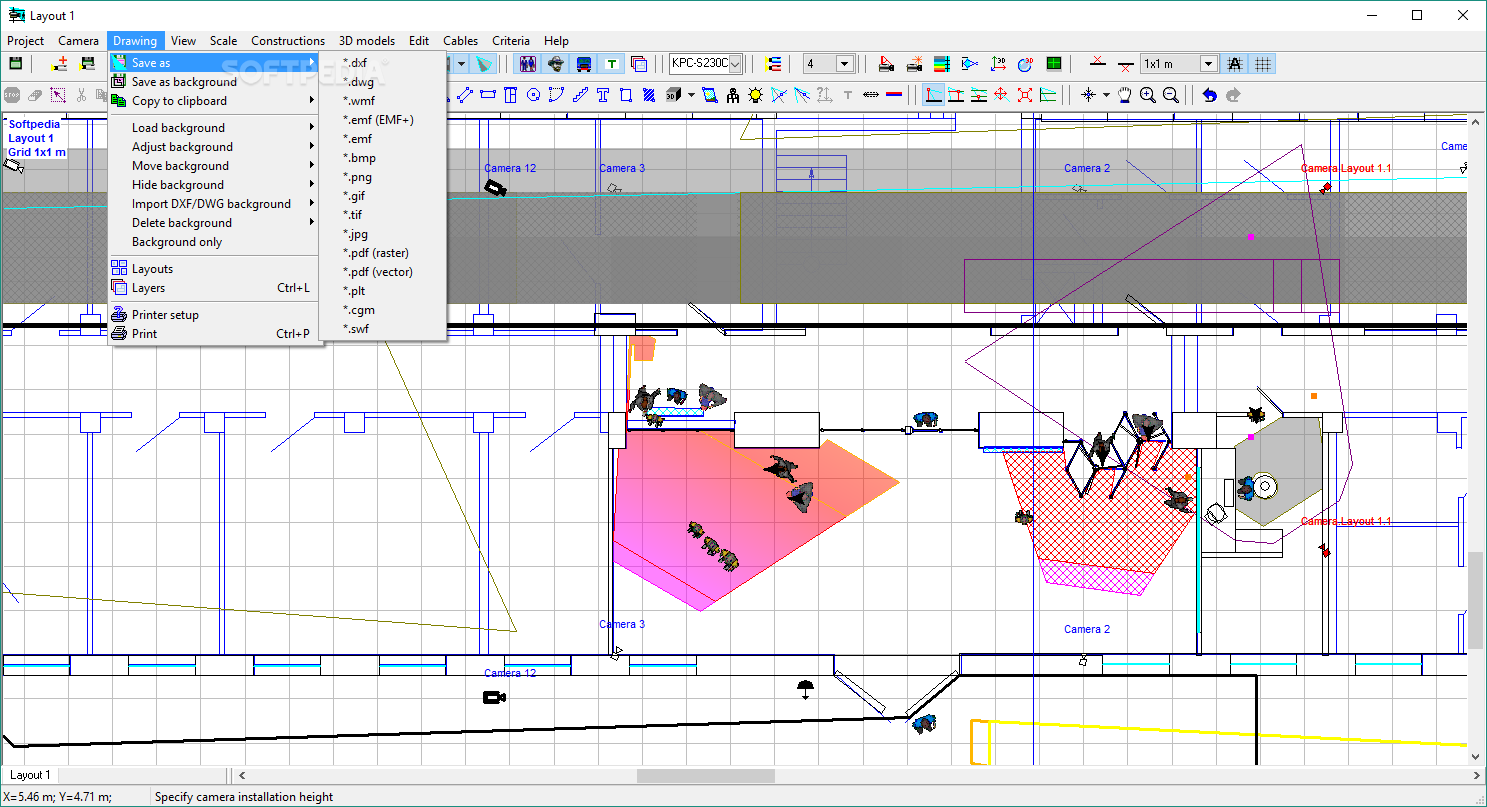1487x807 pixels.
Task: Expand the arrow beside the 3D box icon
Action: pos(691,95)
